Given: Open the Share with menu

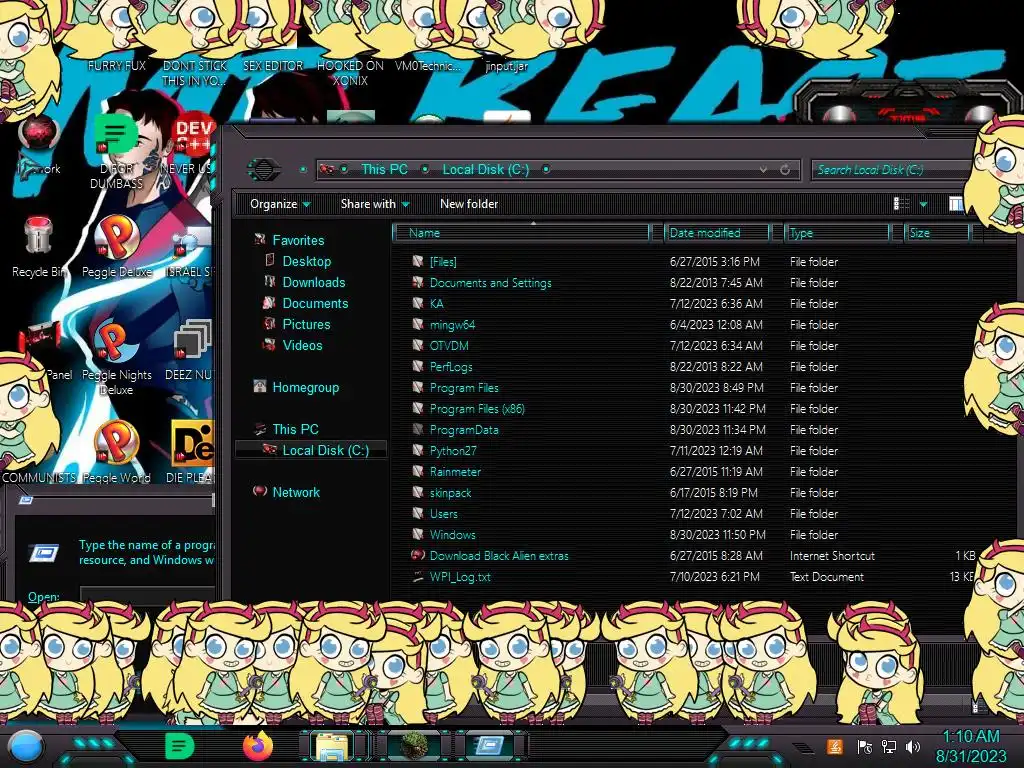Looking at the screenshot, I should [x=375, y=204].
